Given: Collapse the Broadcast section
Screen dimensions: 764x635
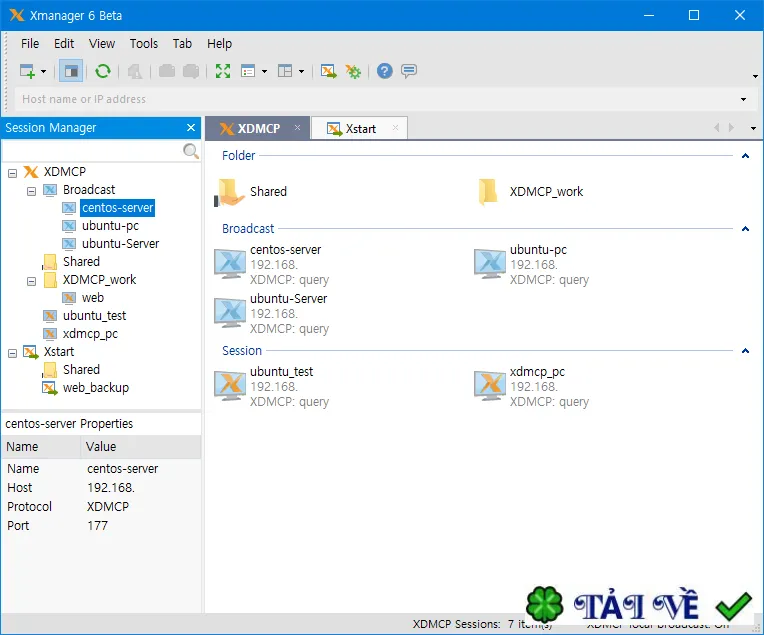Looking at the screenshot, I should tap(745, 229).
